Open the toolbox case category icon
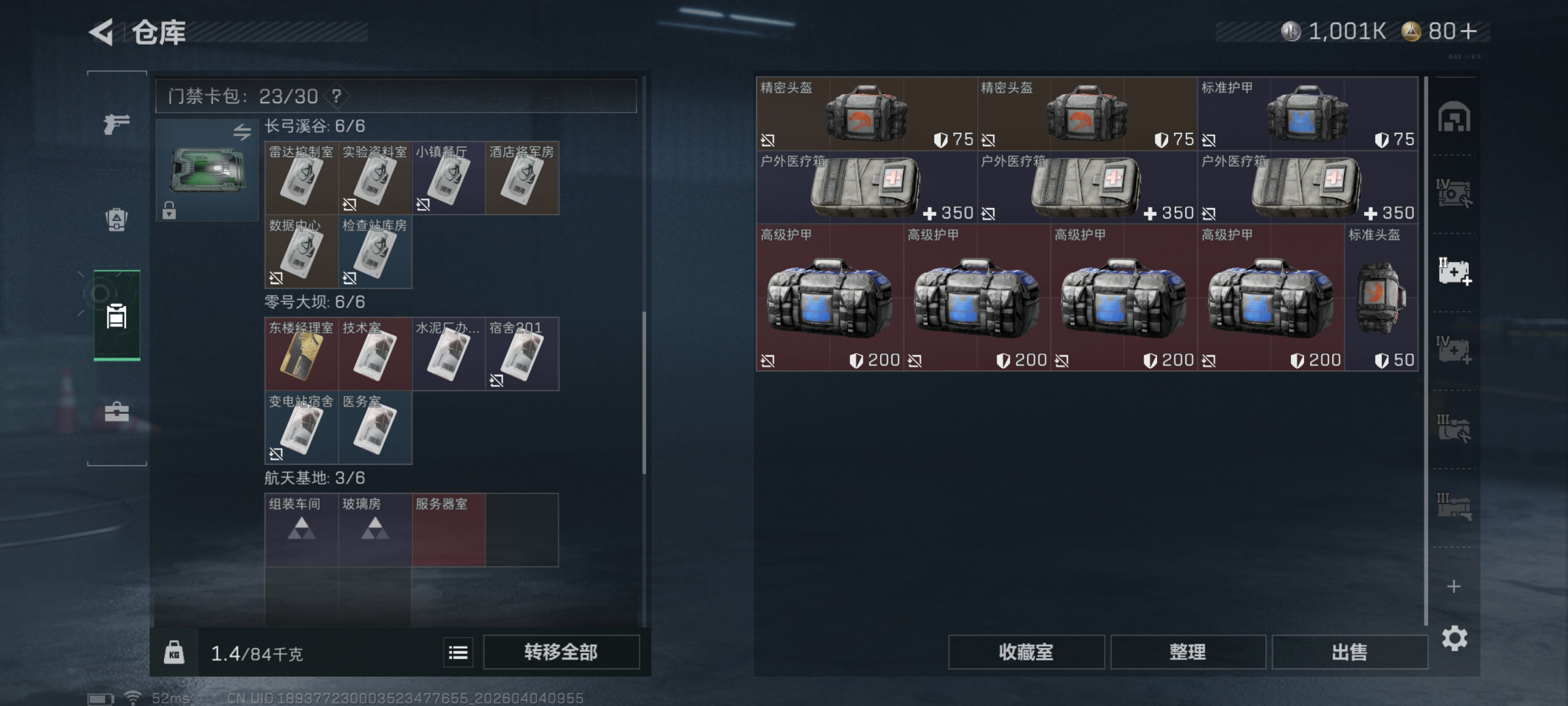 pos(116,412)
